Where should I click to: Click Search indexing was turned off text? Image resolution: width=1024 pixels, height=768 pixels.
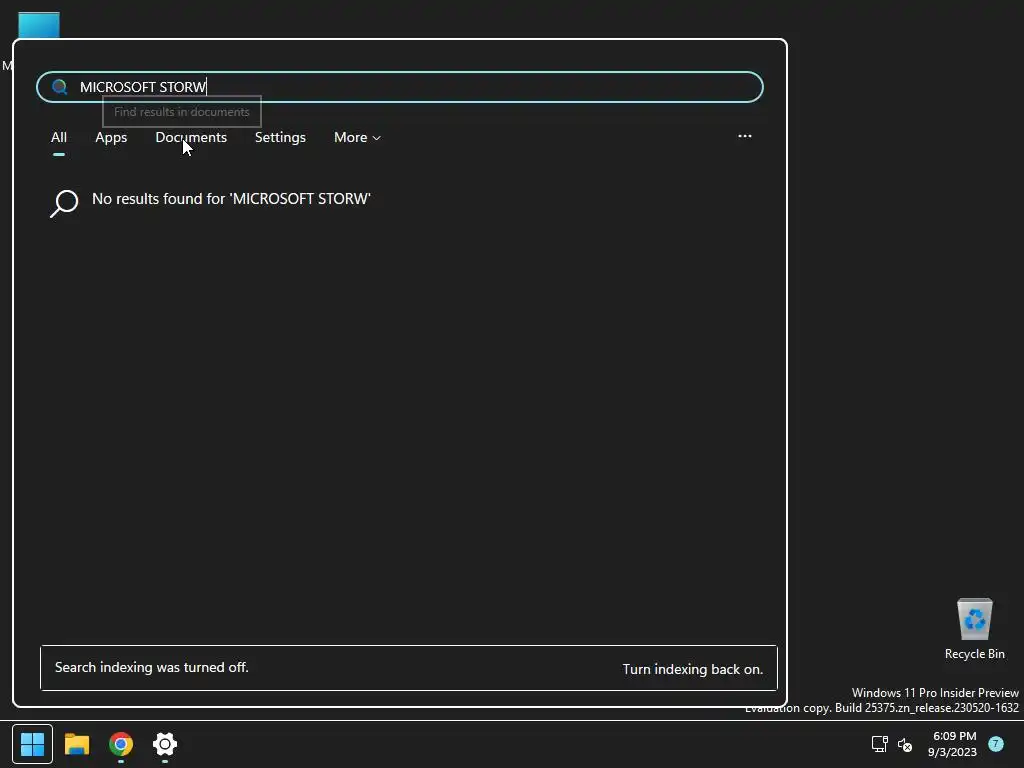[x=152, y=667]
